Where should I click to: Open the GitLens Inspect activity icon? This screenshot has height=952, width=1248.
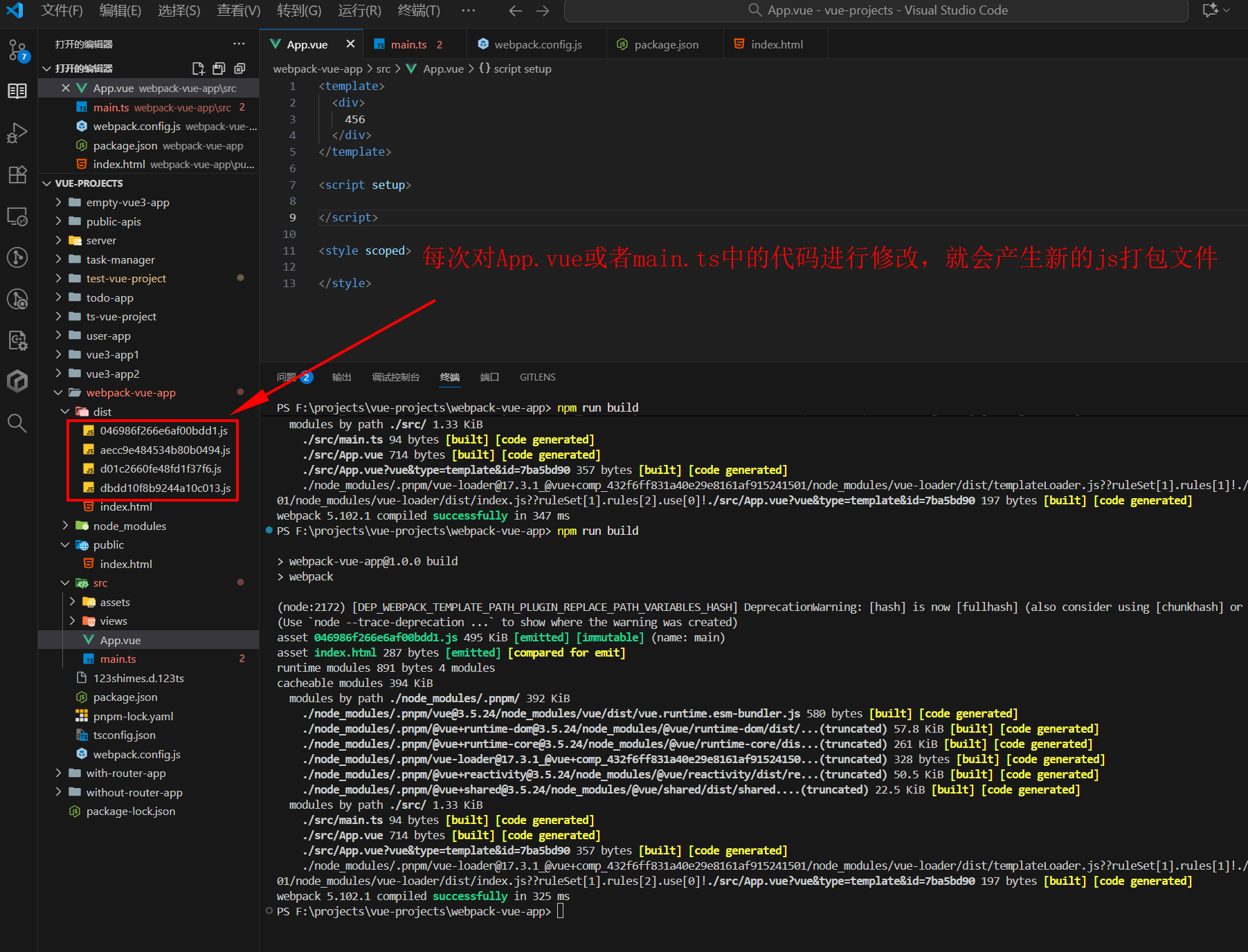point(17,299)
